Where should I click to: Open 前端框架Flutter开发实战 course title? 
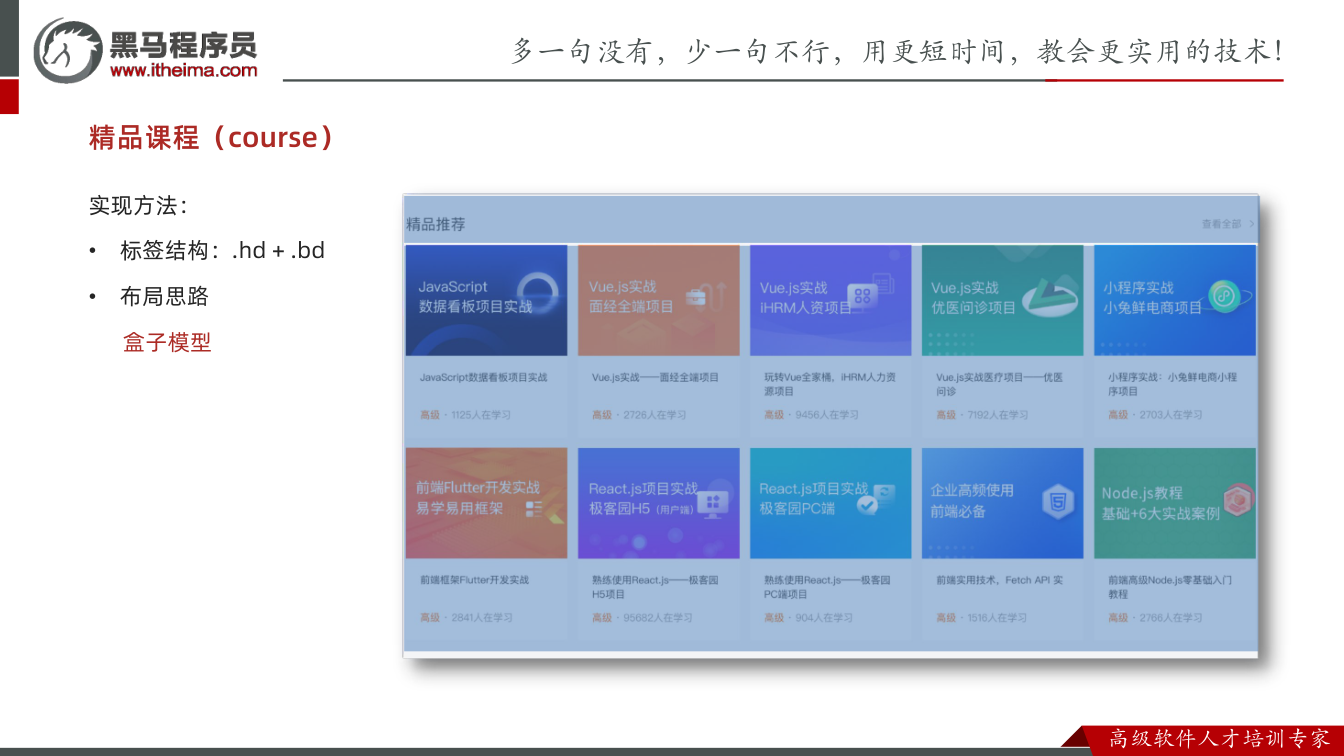pyautogui.click(x=475, y=580)
